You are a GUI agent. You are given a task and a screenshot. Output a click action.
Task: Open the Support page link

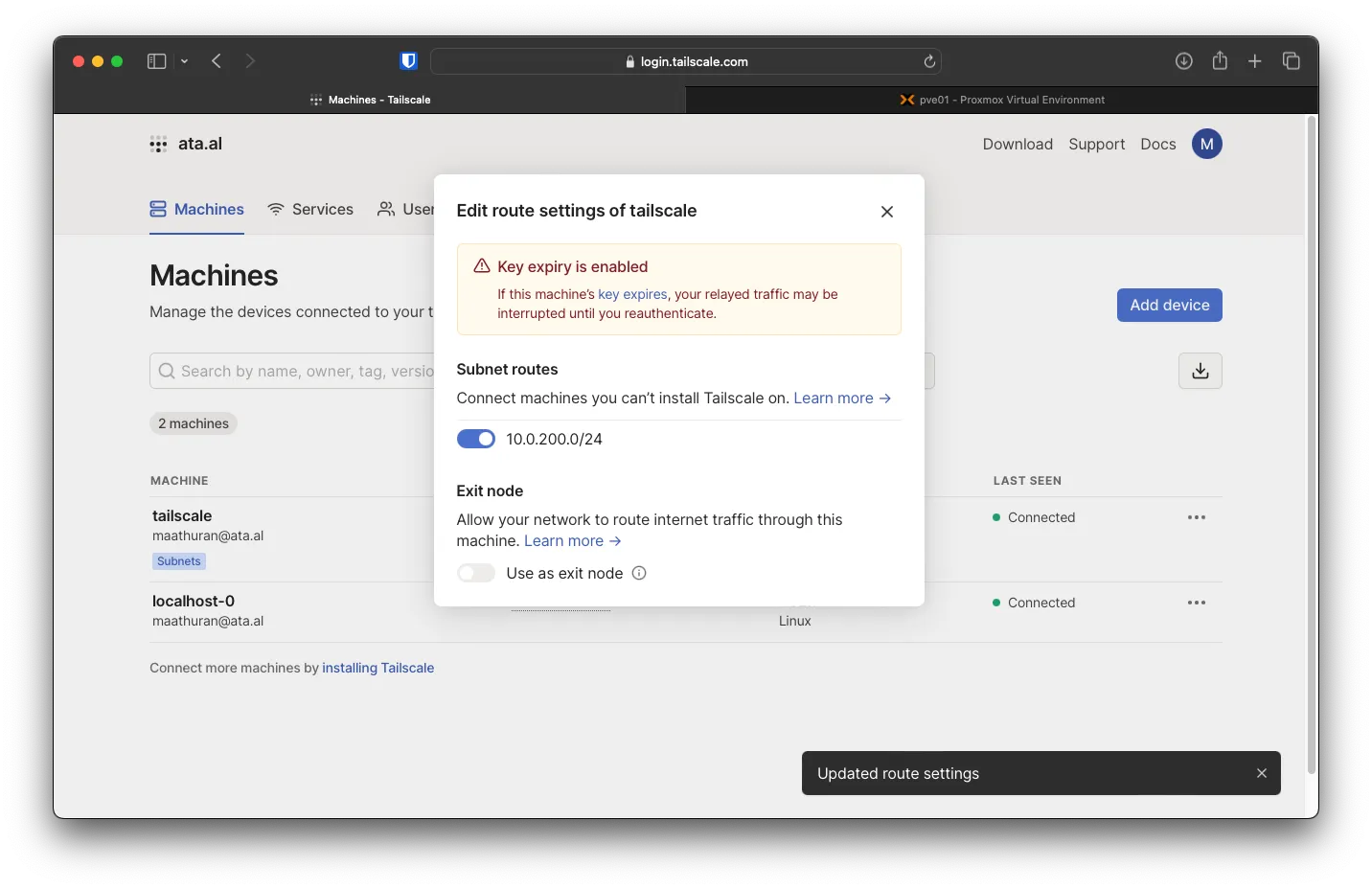(x=1096, y=144)
